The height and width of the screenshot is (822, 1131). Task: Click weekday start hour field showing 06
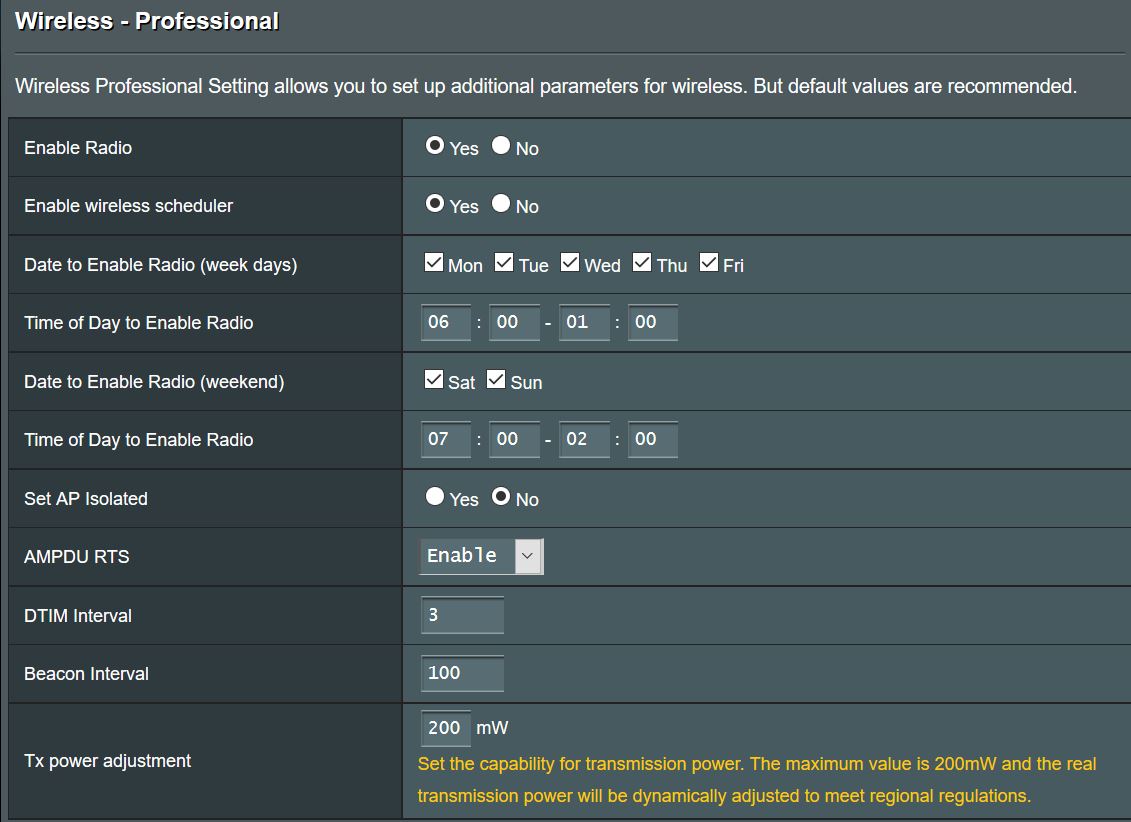pos(445,323)
